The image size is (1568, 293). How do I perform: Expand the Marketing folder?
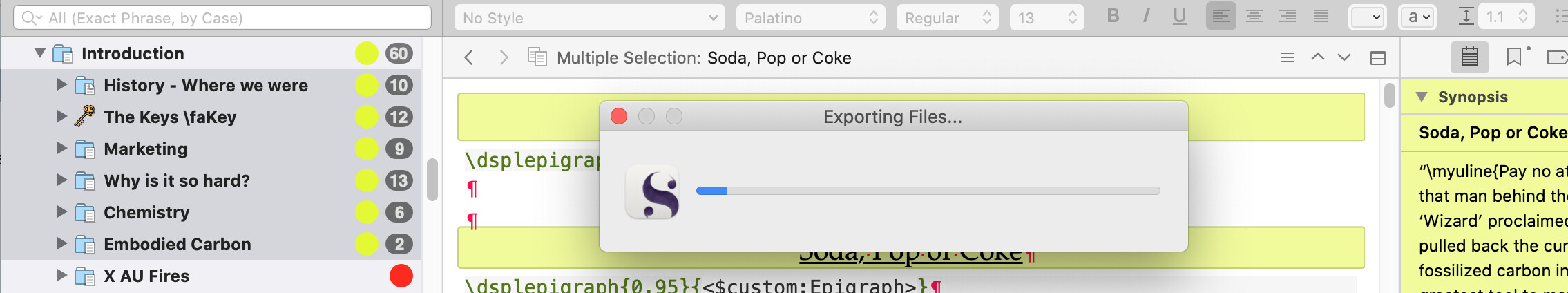(61, 149)
